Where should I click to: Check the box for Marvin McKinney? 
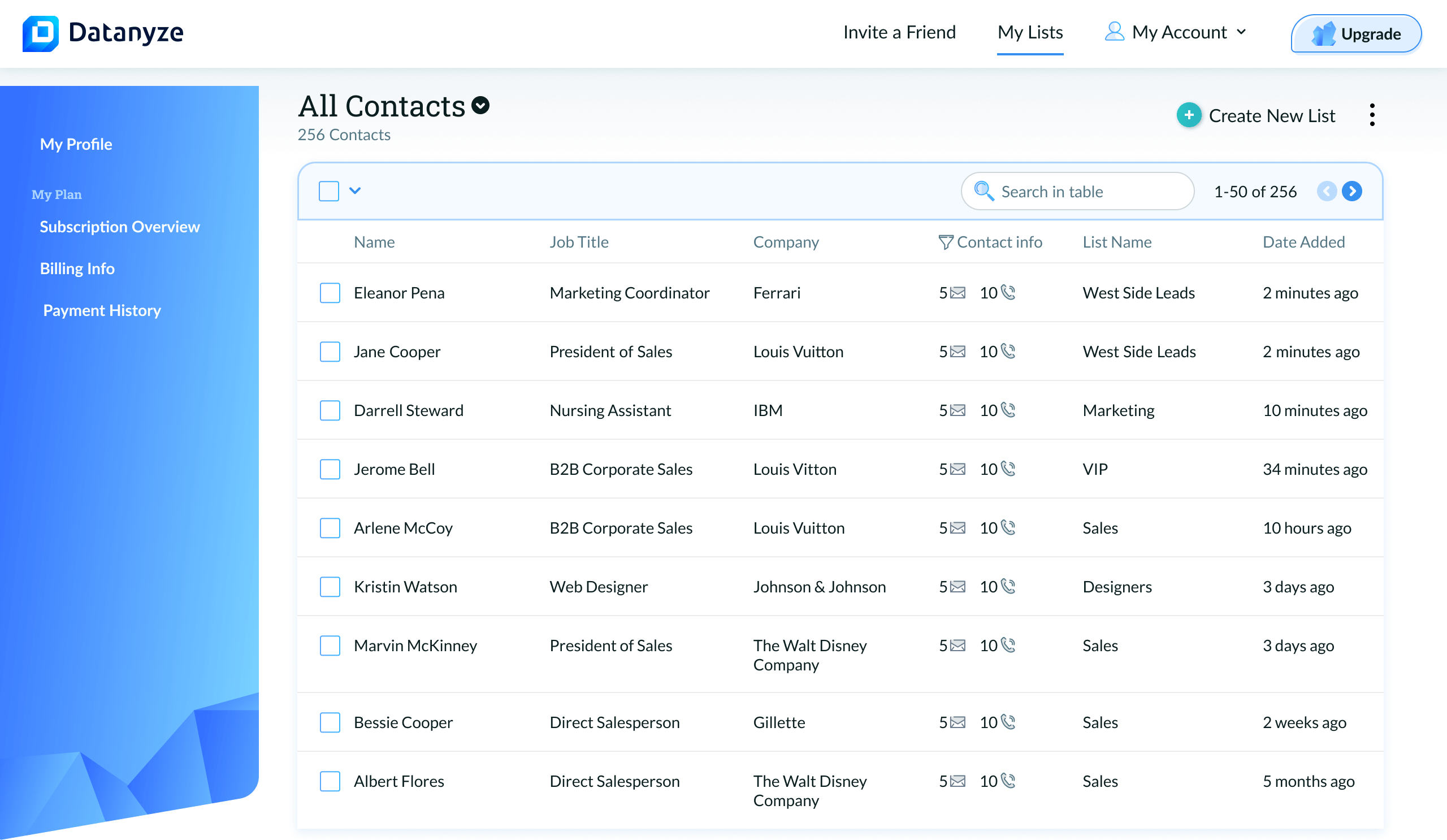pyautogui.click(x=330, y=647)
